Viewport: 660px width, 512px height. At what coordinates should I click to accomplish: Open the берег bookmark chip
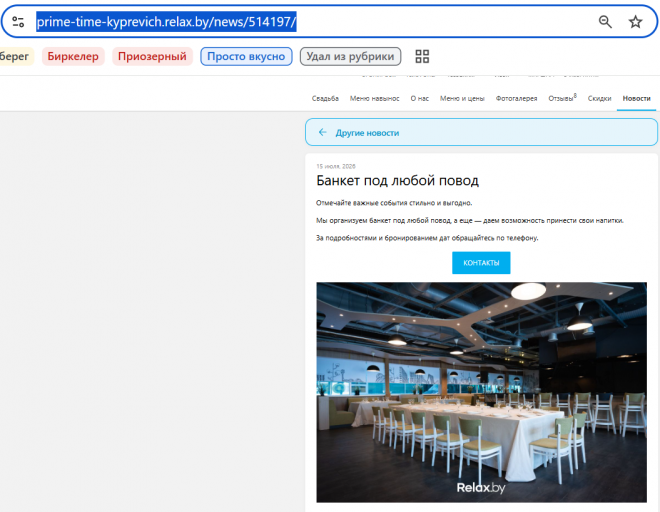[15, 56]
